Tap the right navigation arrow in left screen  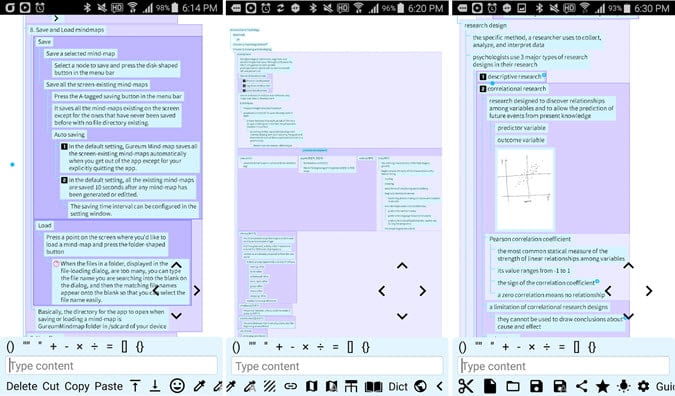(x=197, y=291)
